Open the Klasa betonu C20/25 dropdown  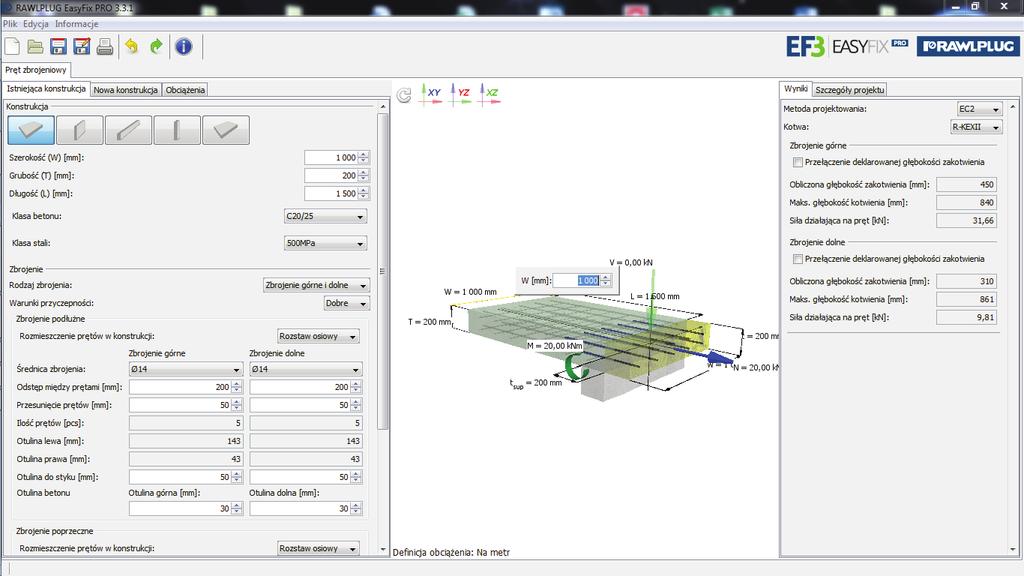[x=325, y=216]
